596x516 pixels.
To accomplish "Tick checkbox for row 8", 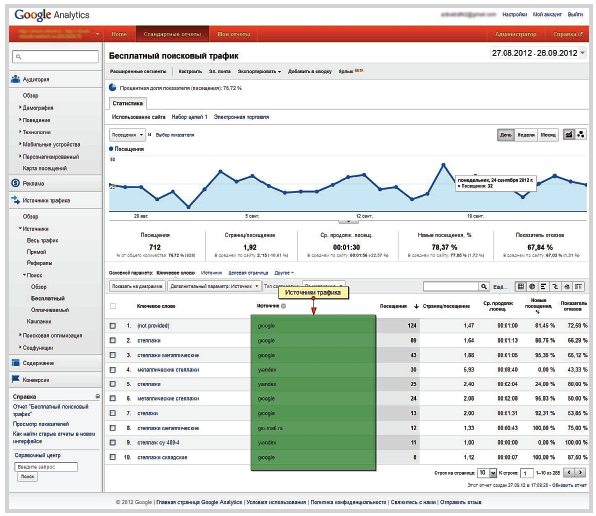I will (x=113, y=428).
